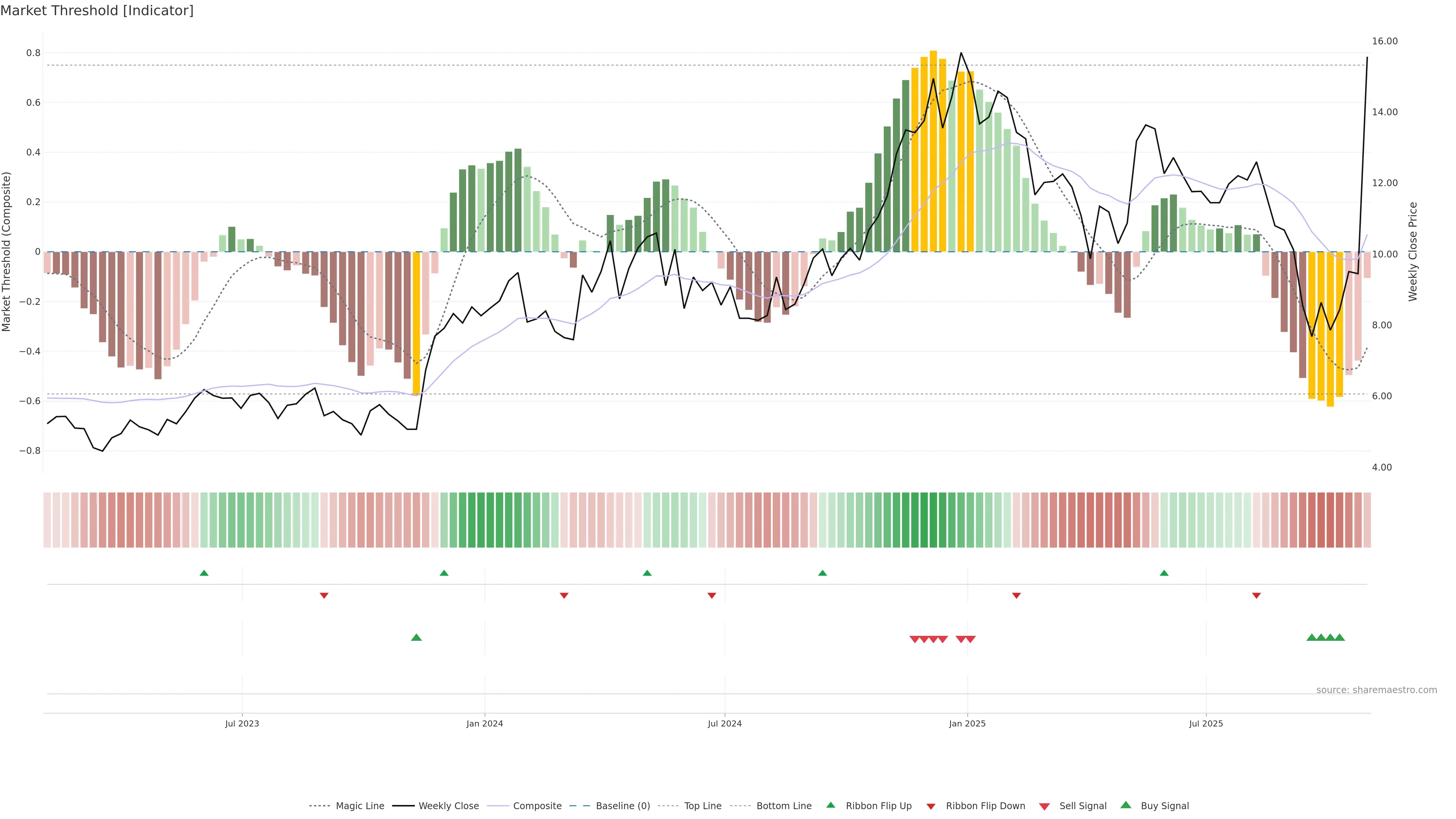Select the ribbon flip up marker before Jul 2025
The width and height of the screenshot is (1456, 819).
tap(1164, 573)
